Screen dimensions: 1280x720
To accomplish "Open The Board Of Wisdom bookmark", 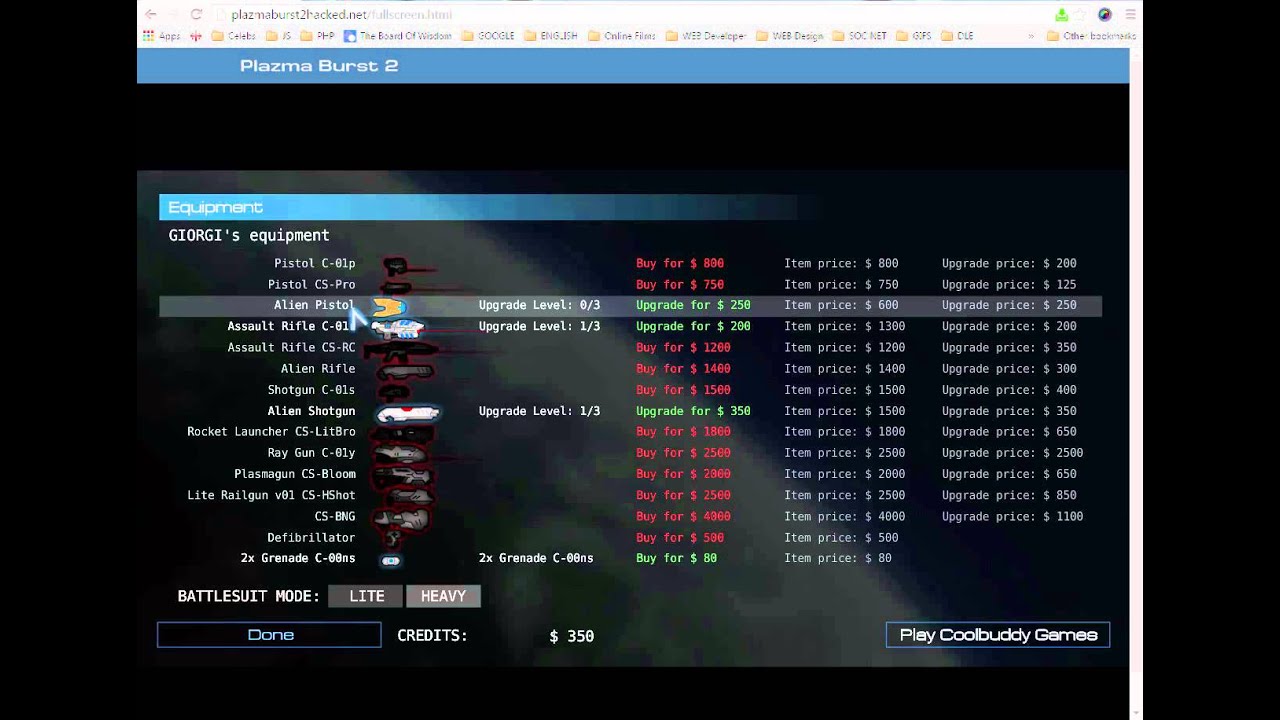I will click(398, 36).
